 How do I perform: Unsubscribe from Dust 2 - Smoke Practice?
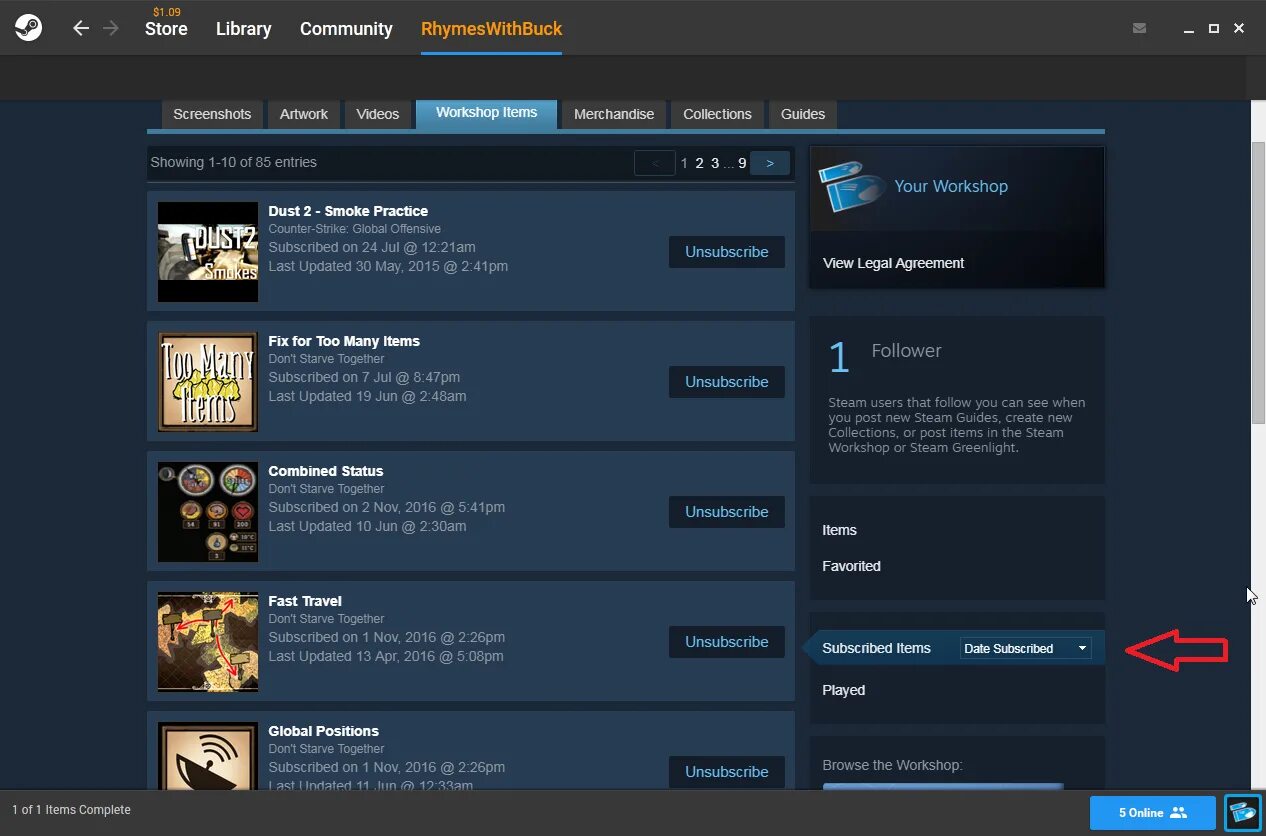coord(727,252)
